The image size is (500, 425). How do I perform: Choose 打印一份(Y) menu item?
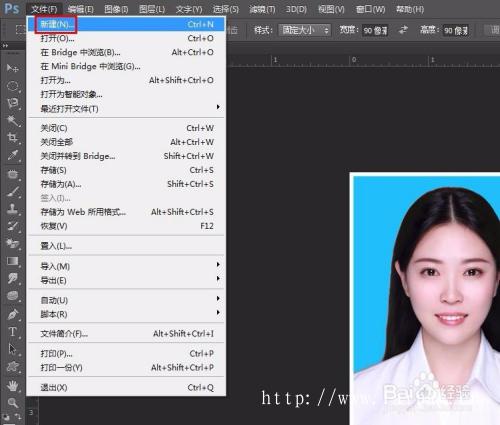pyautogui.click(x=126, y=368)
